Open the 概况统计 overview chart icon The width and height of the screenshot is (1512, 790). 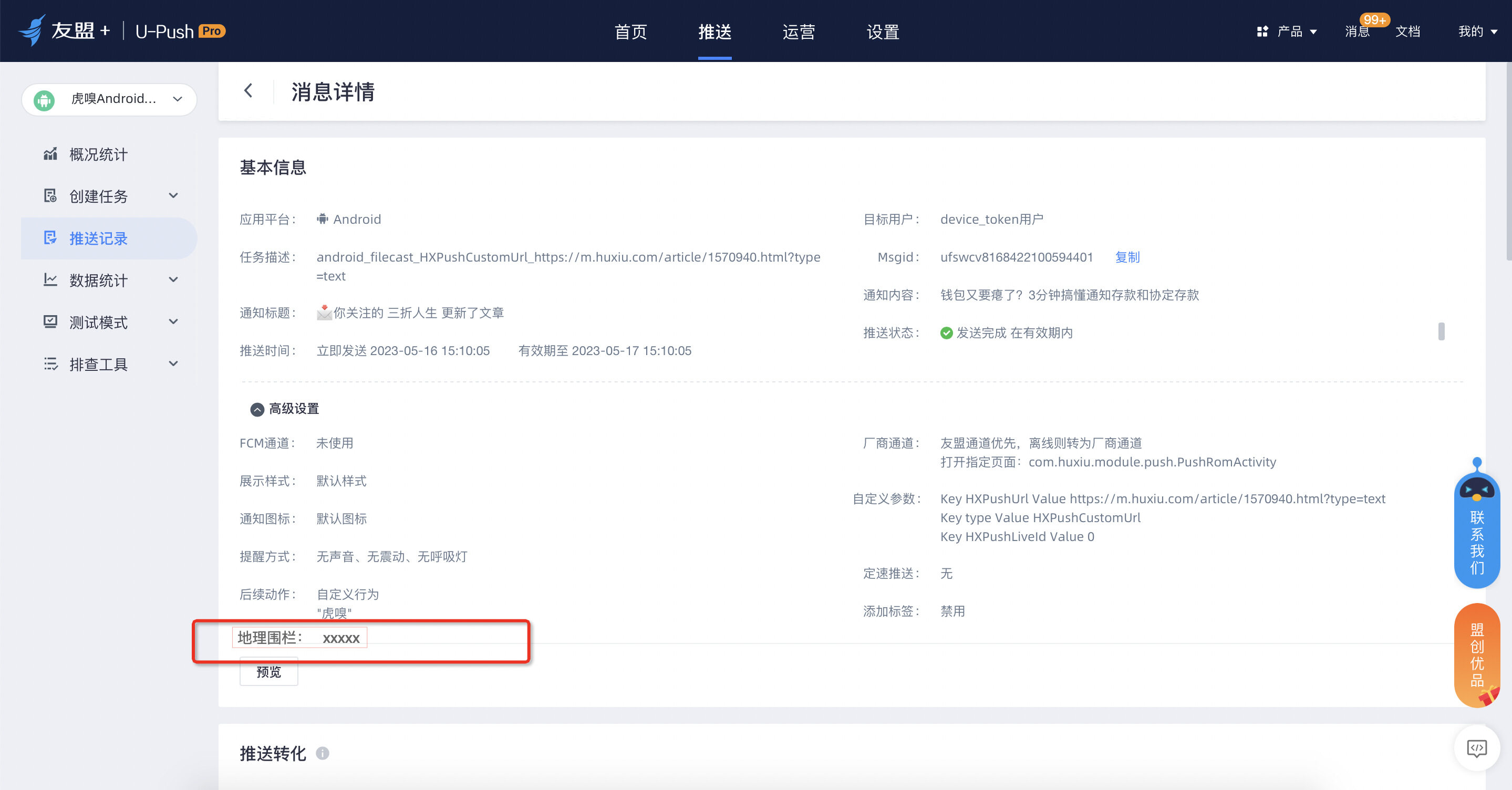[50, 154]
